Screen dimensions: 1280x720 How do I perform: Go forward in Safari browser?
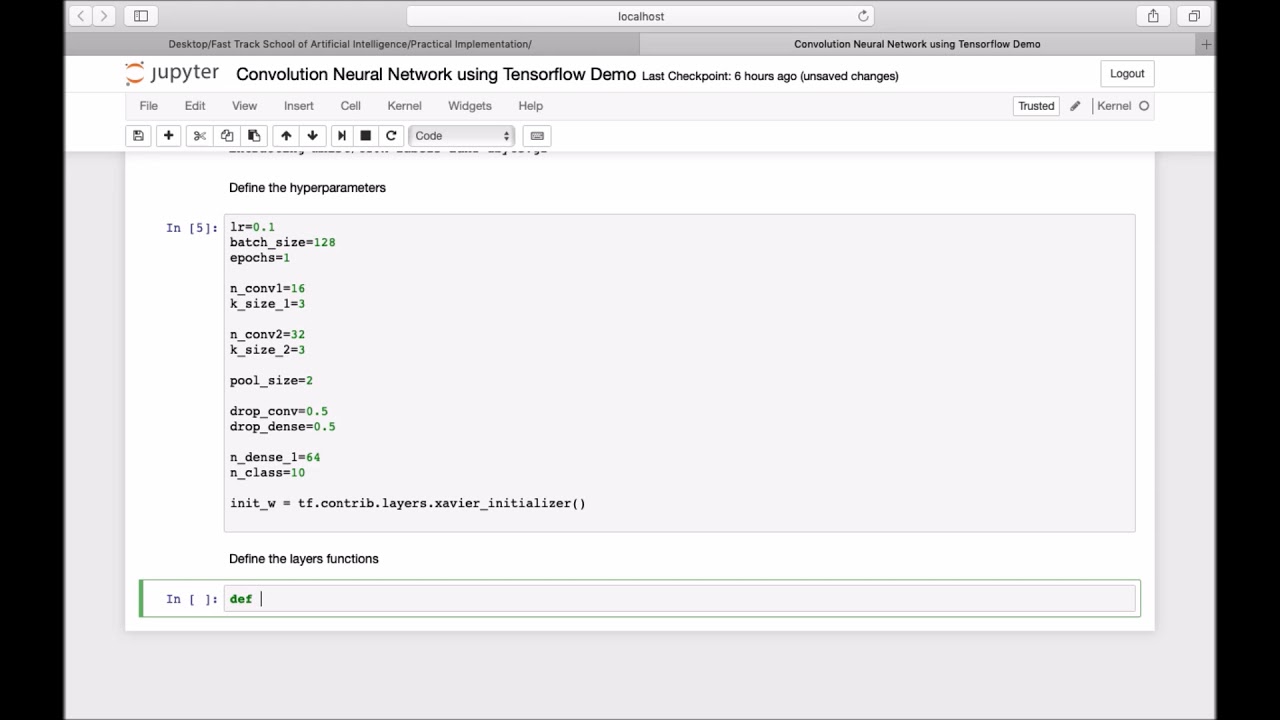tap(103, 16)
